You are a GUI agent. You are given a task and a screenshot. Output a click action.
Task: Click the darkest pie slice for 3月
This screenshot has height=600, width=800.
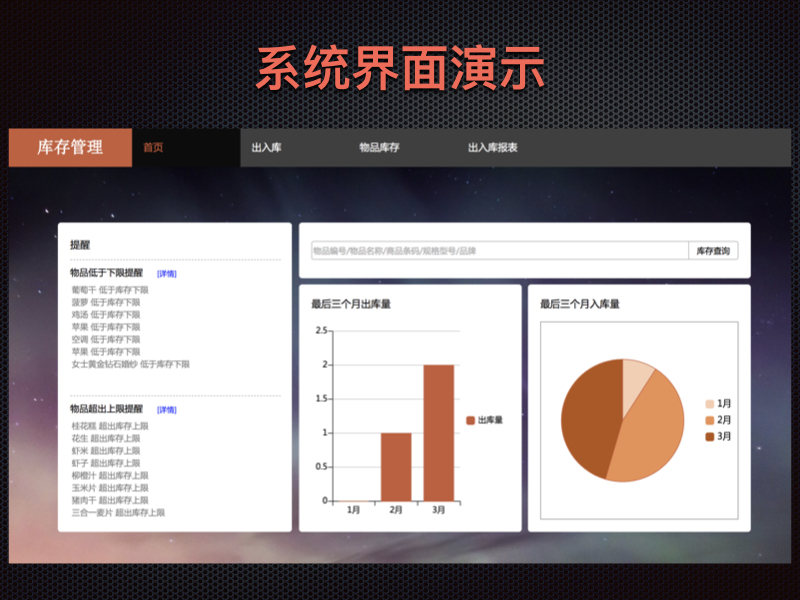[585, 420]
